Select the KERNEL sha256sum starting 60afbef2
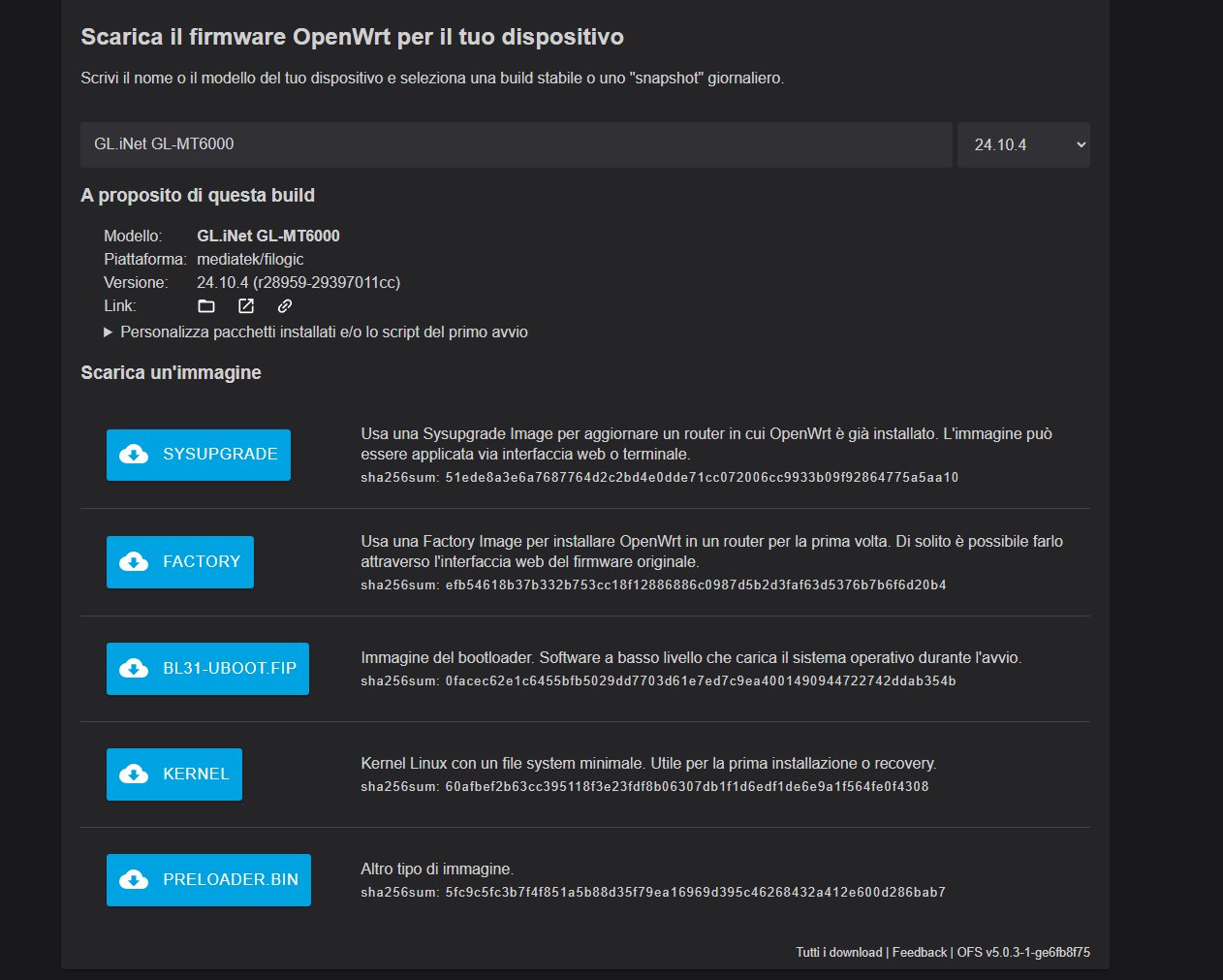Image resolution: width=1223 pixels, height=980 pixels. (x=687, y=786)
